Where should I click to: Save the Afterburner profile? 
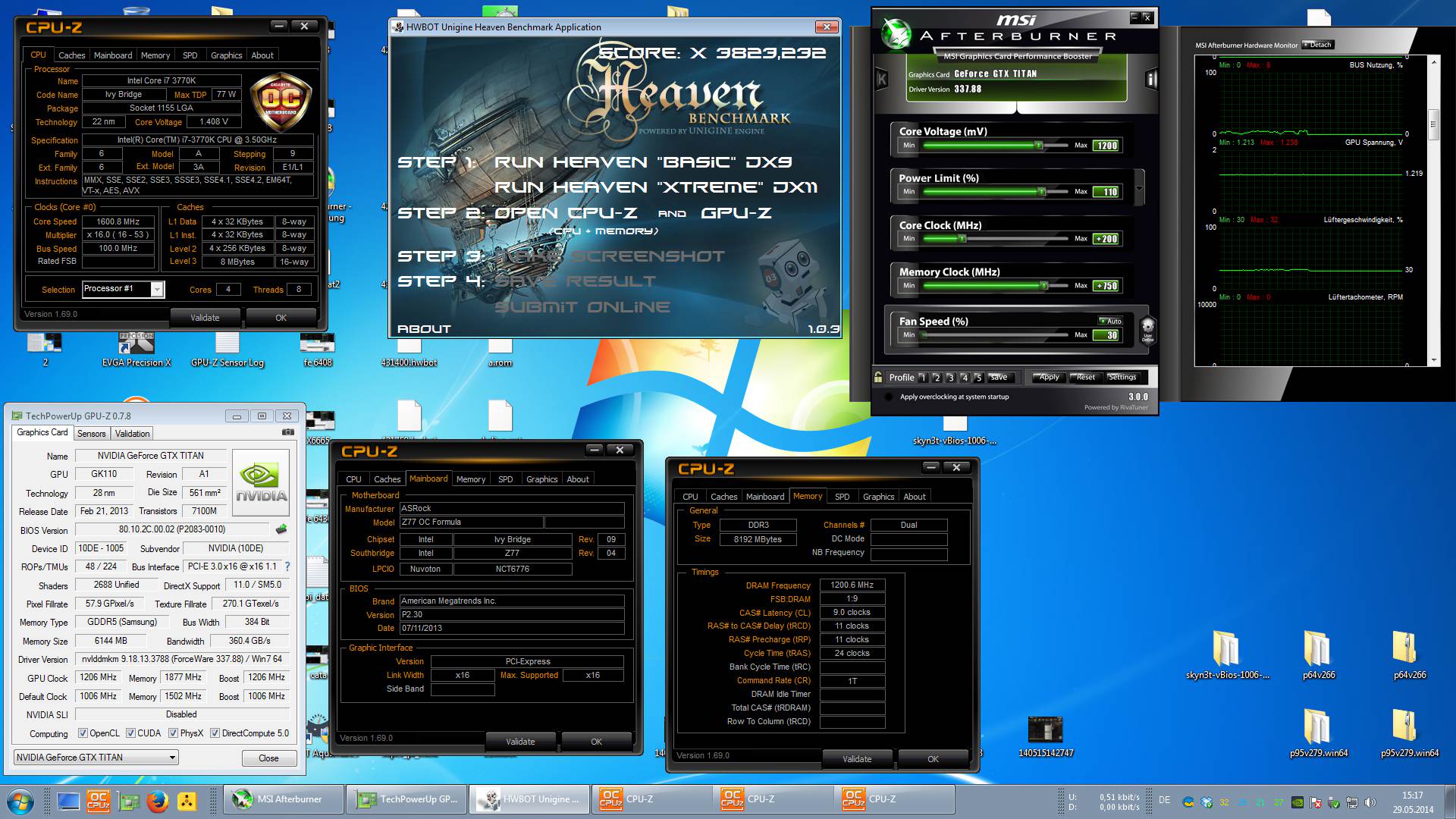click(999, 377)
